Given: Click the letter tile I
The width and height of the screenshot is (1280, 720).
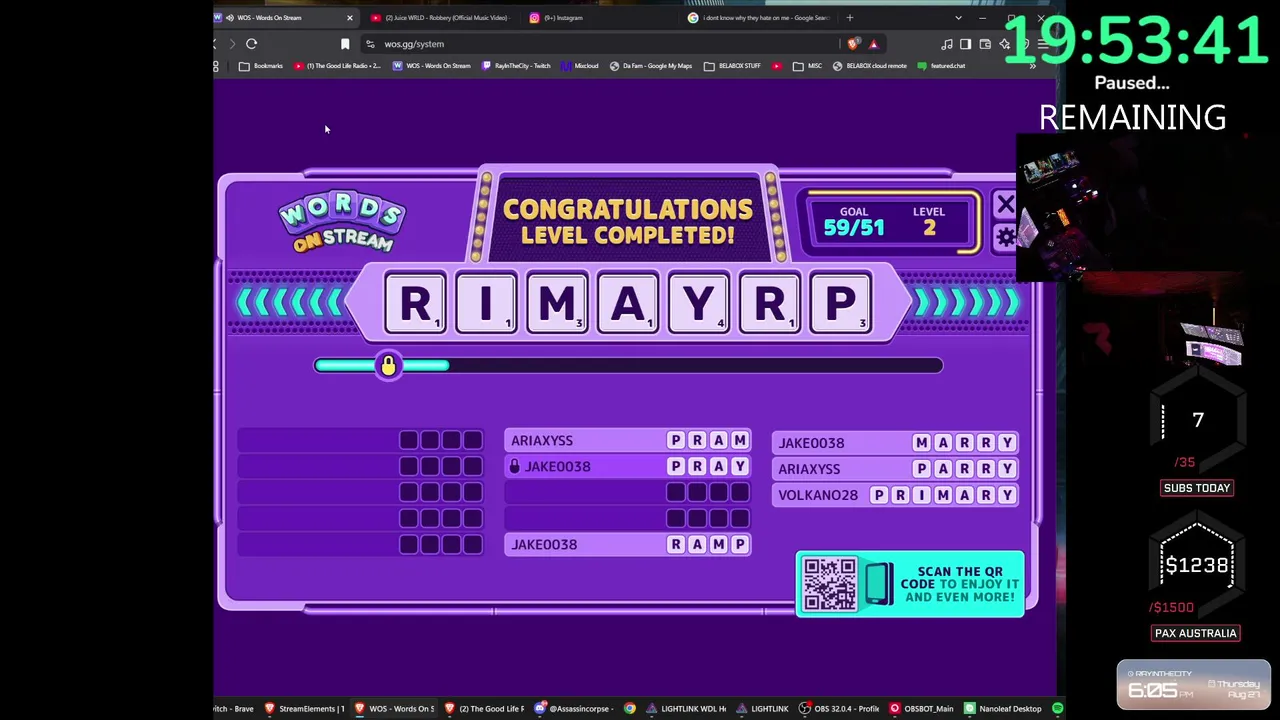Looking at the screenshot, I should 486,303.
